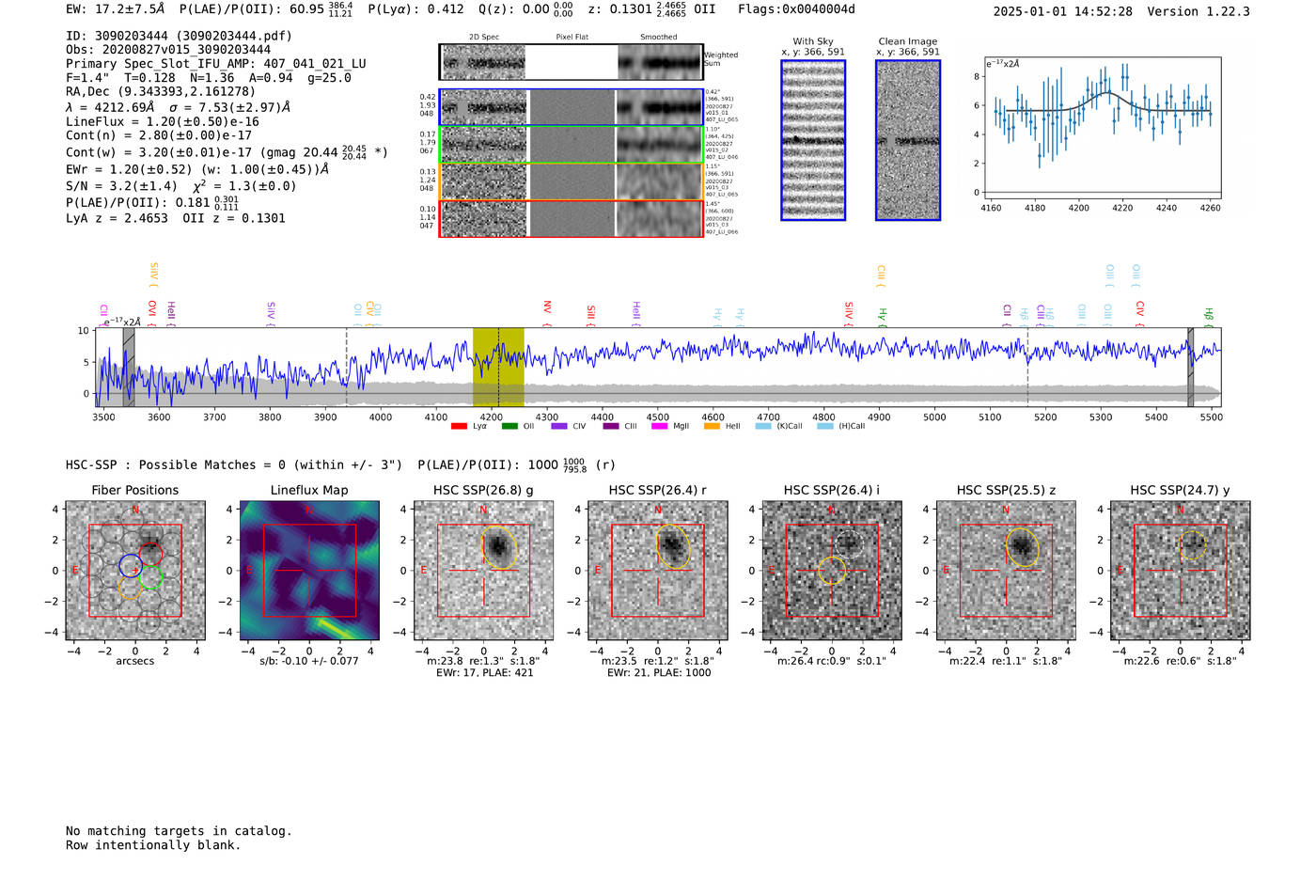Click the With Sky image panel
The height and width of the screenshot is (896, 1316).
813,140
